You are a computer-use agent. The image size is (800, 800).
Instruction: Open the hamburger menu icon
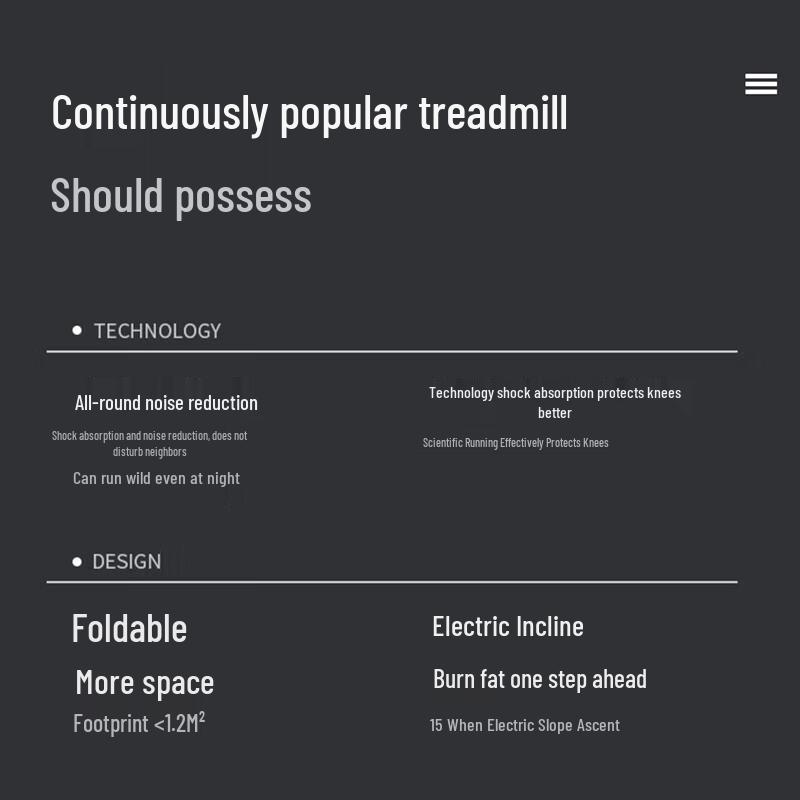pyautogui.click(x=761, y=84)
